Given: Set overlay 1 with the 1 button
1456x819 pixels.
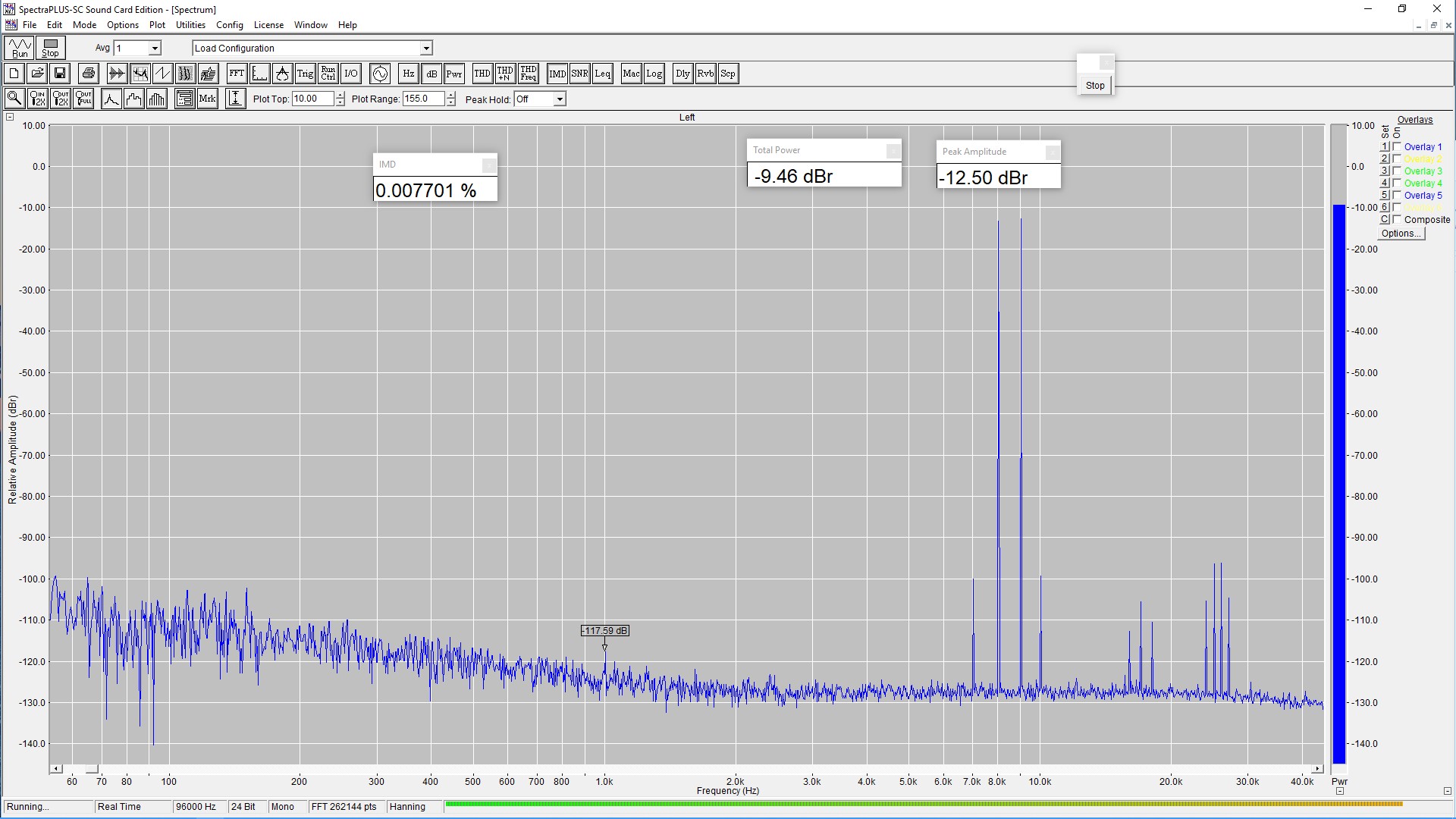Looking at the screenshot, I should click(1384, 146).
